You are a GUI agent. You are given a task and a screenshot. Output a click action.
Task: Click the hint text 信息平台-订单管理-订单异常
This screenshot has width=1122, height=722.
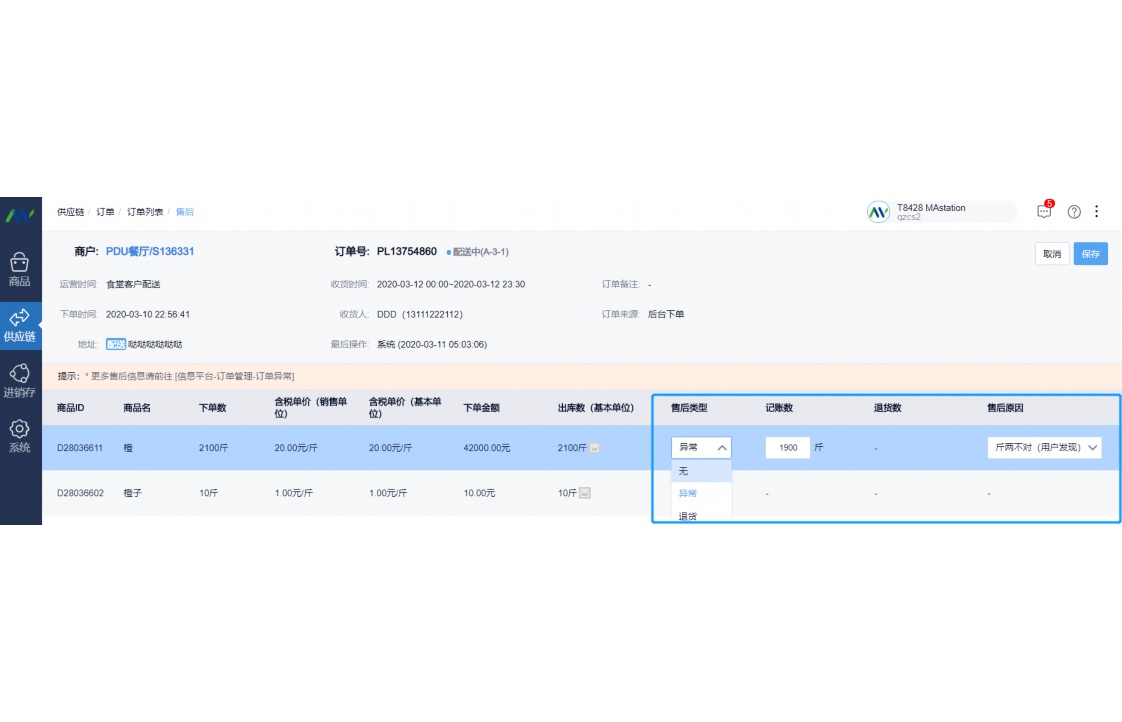point(235,376)
